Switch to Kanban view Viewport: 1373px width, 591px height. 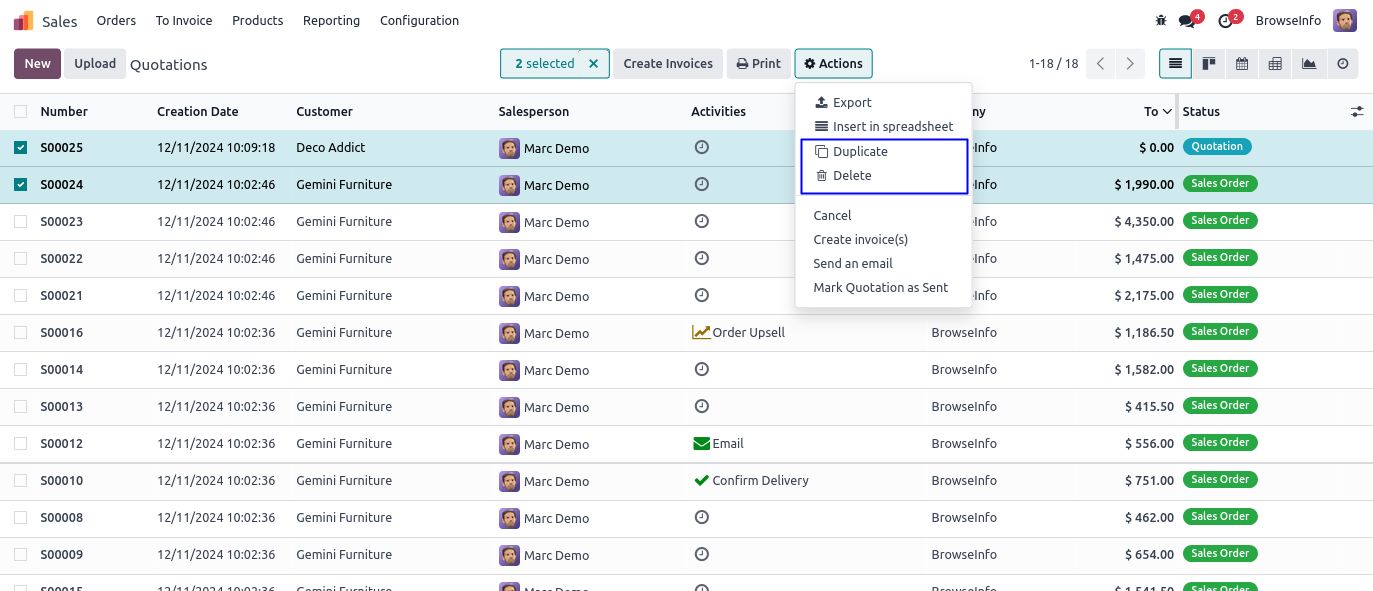pos(1209,64)
